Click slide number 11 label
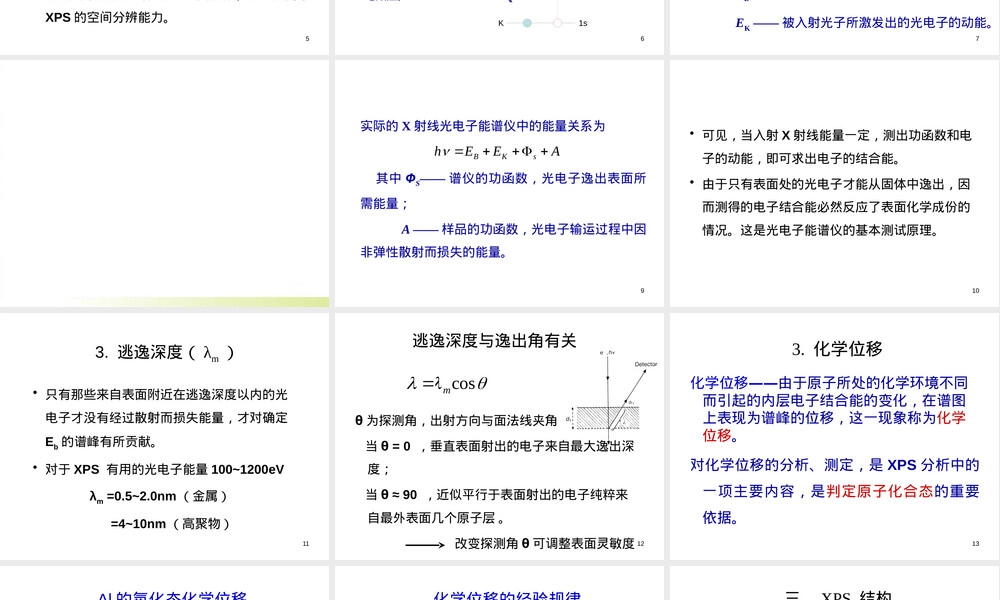This screenshot has height=600, width=1000. 306,544
